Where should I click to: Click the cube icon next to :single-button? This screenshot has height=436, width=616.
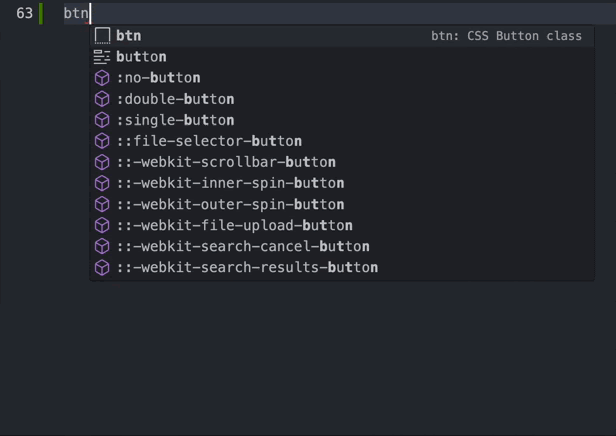pyautogui.click(x=102, y=120)
